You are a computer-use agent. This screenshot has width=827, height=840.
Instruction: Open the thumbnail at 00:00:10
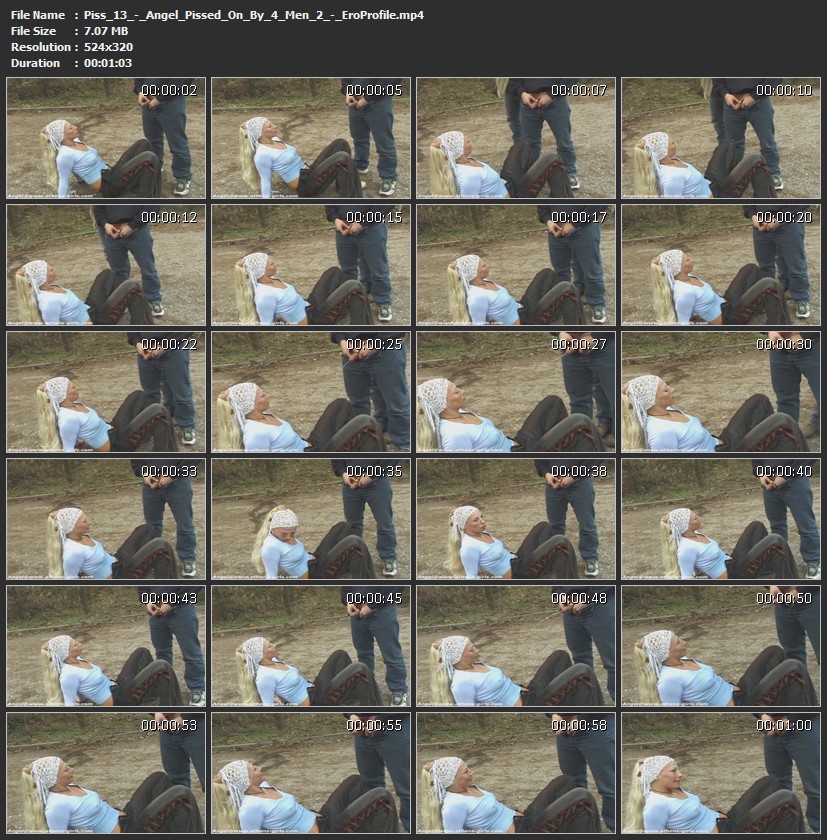click(x=721, y=138)
